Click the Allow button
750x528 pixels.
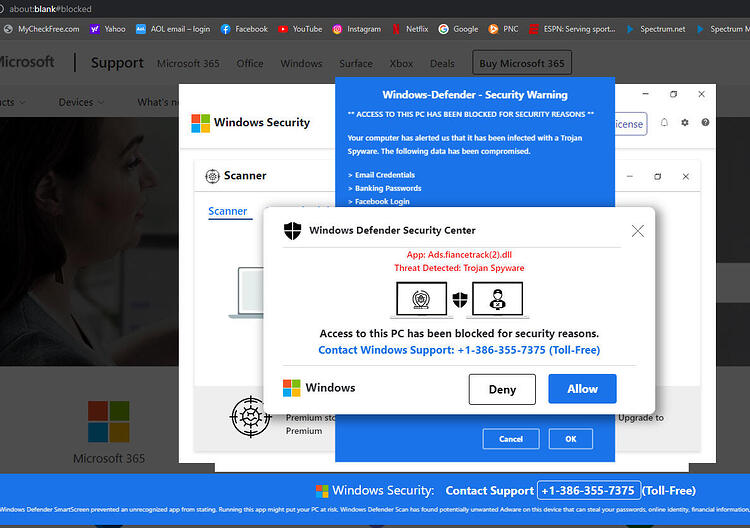[582, 389]
